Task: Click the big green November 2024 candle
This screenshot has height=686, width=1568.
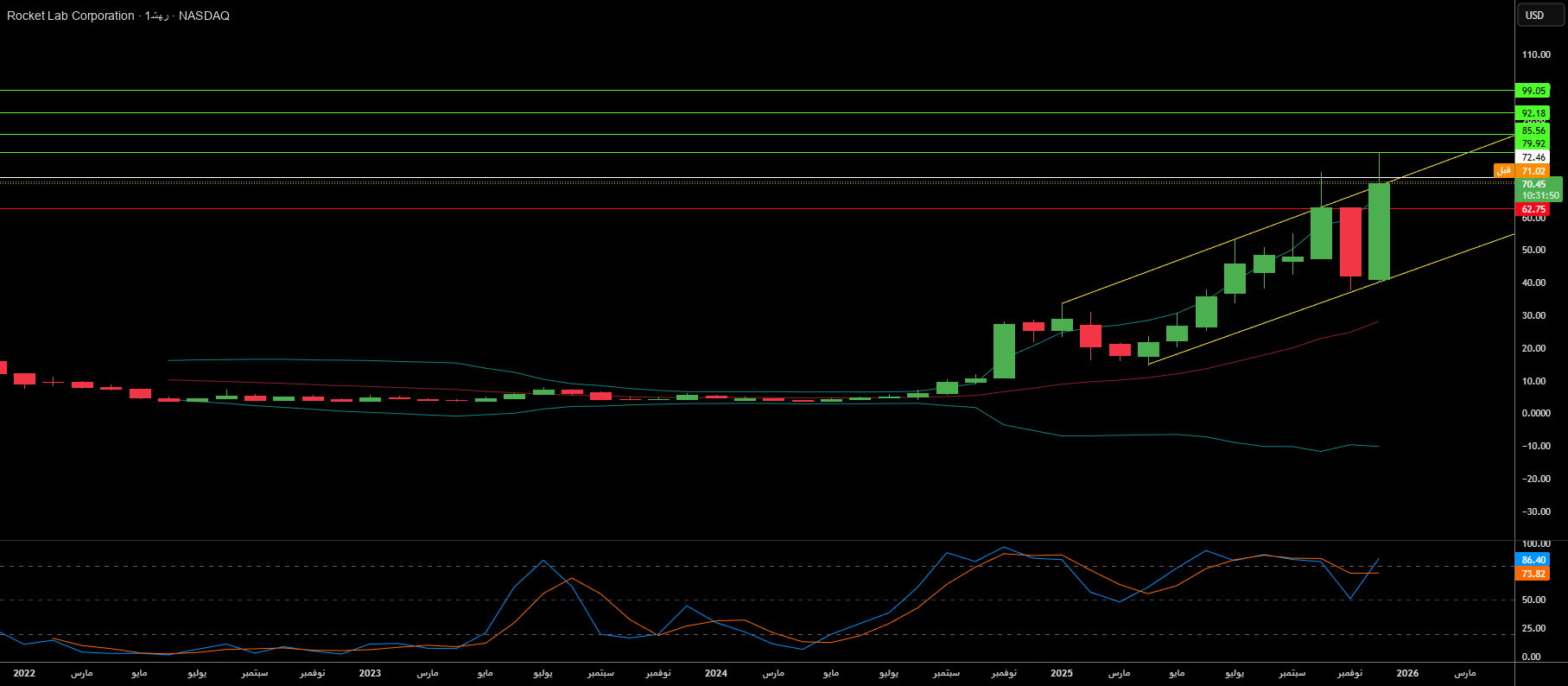Action: point(1004,351)
